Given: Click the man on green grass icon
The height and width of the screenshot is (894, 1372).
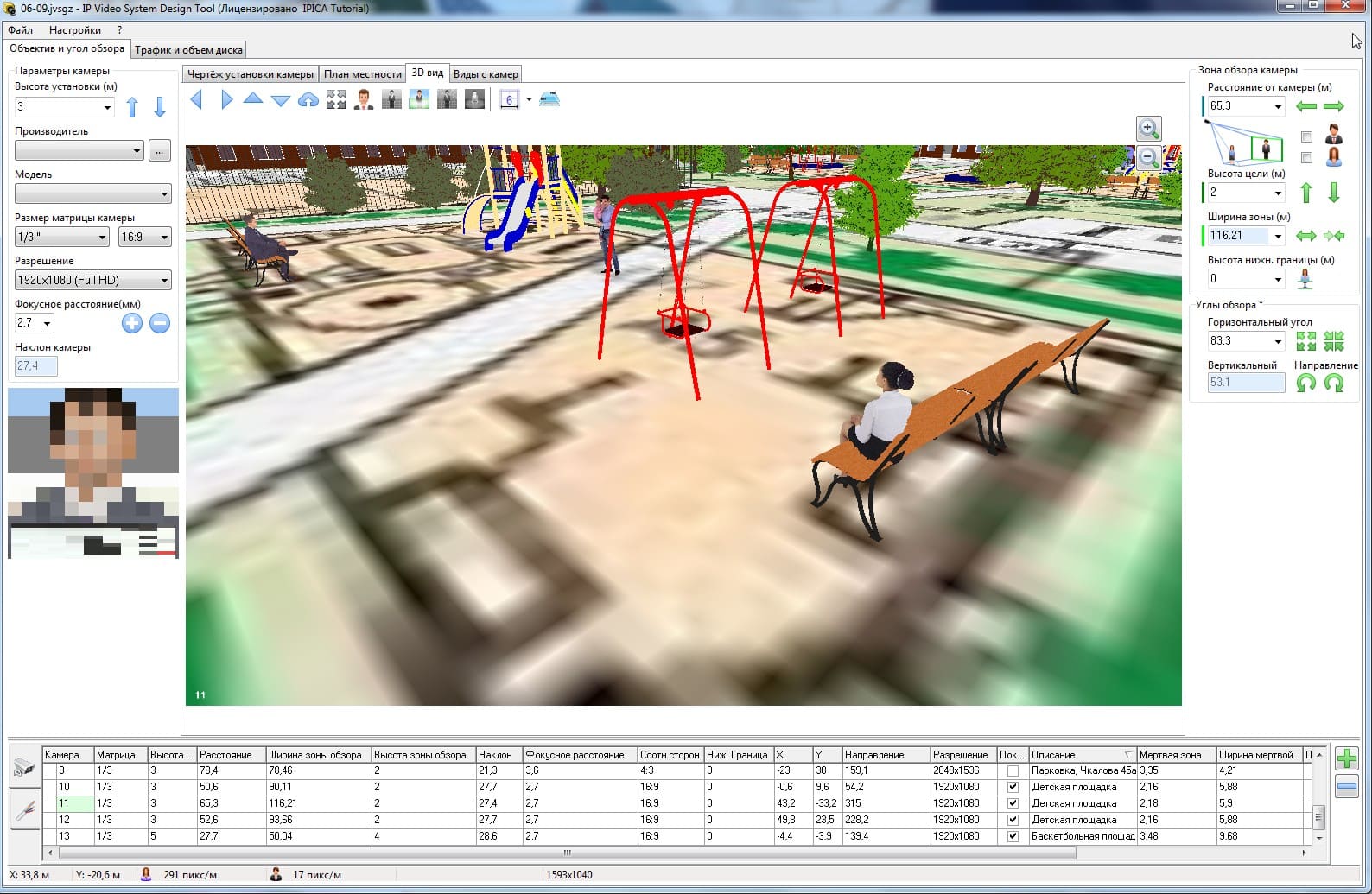Looking at the screenshot, I should (419, 100).
